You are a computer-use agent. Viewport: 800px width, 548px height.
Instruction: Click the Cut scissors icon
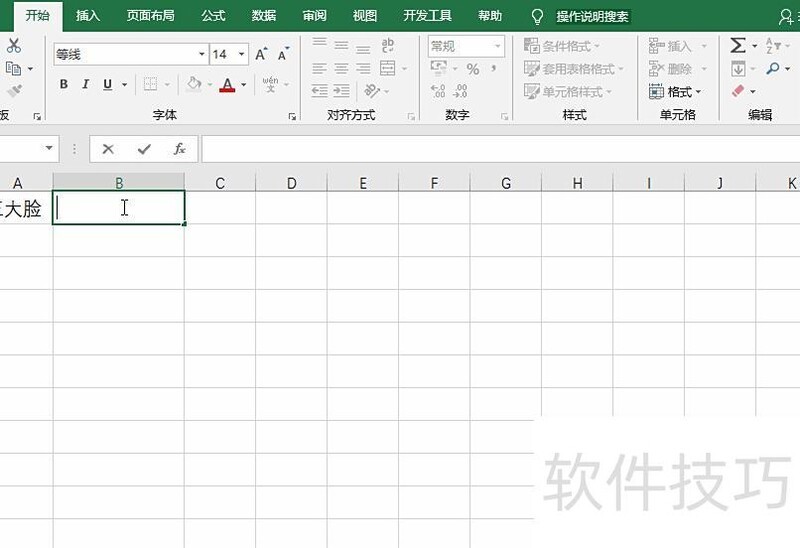point(13,46)
